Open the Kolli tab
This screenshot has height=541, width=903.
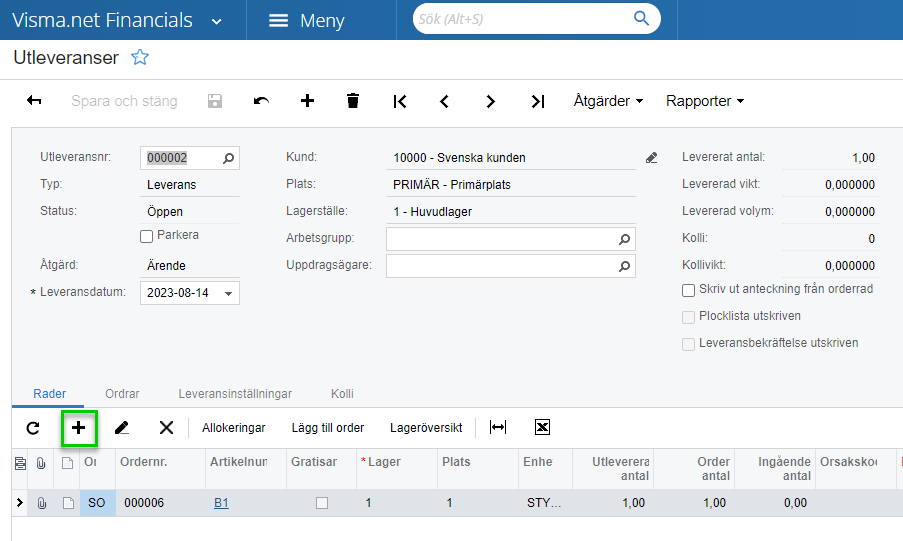pyautogui.click(x=342, y=394)
